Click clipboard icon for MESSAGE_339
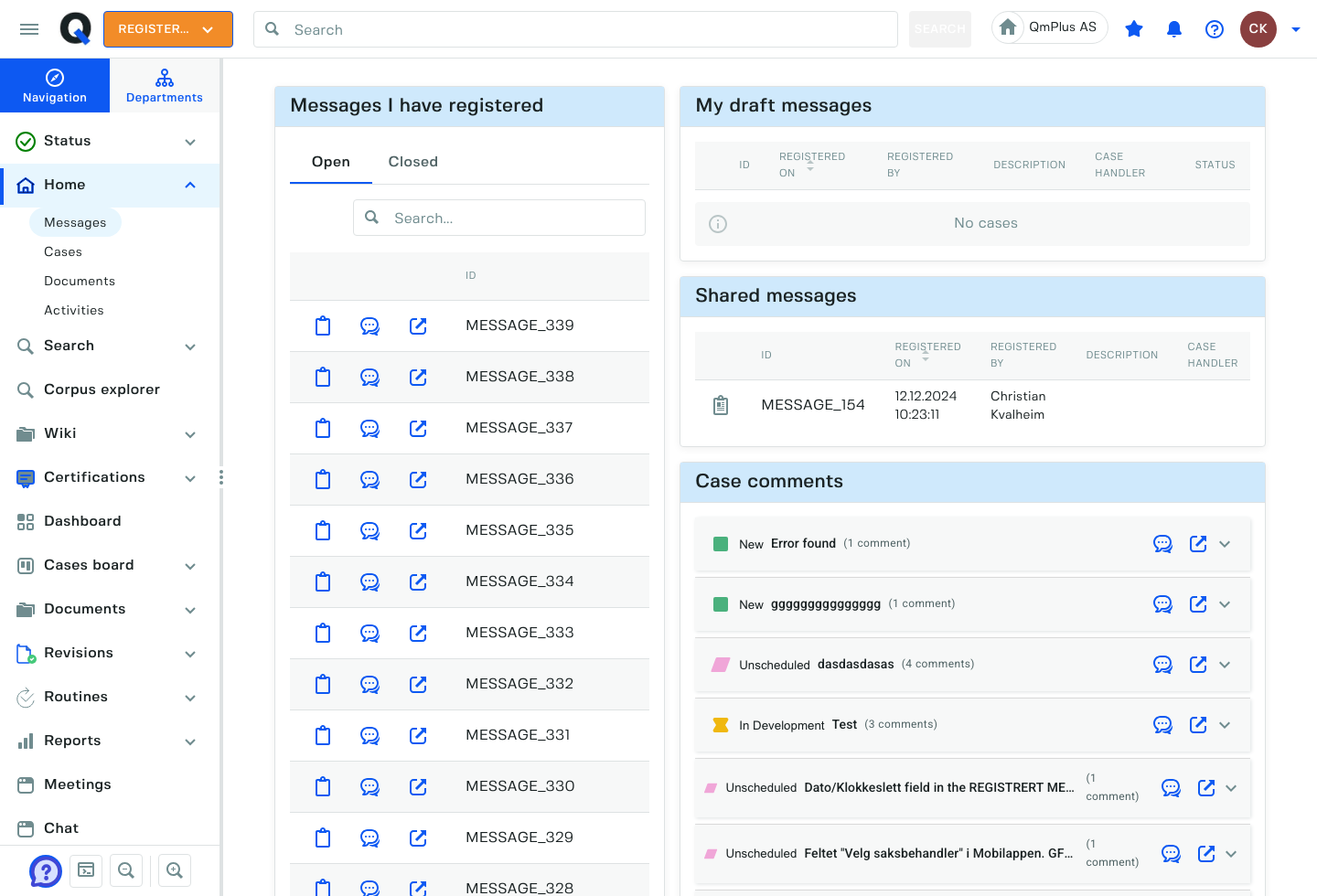This screenshot has width=1317, height=896. (323, 325)
